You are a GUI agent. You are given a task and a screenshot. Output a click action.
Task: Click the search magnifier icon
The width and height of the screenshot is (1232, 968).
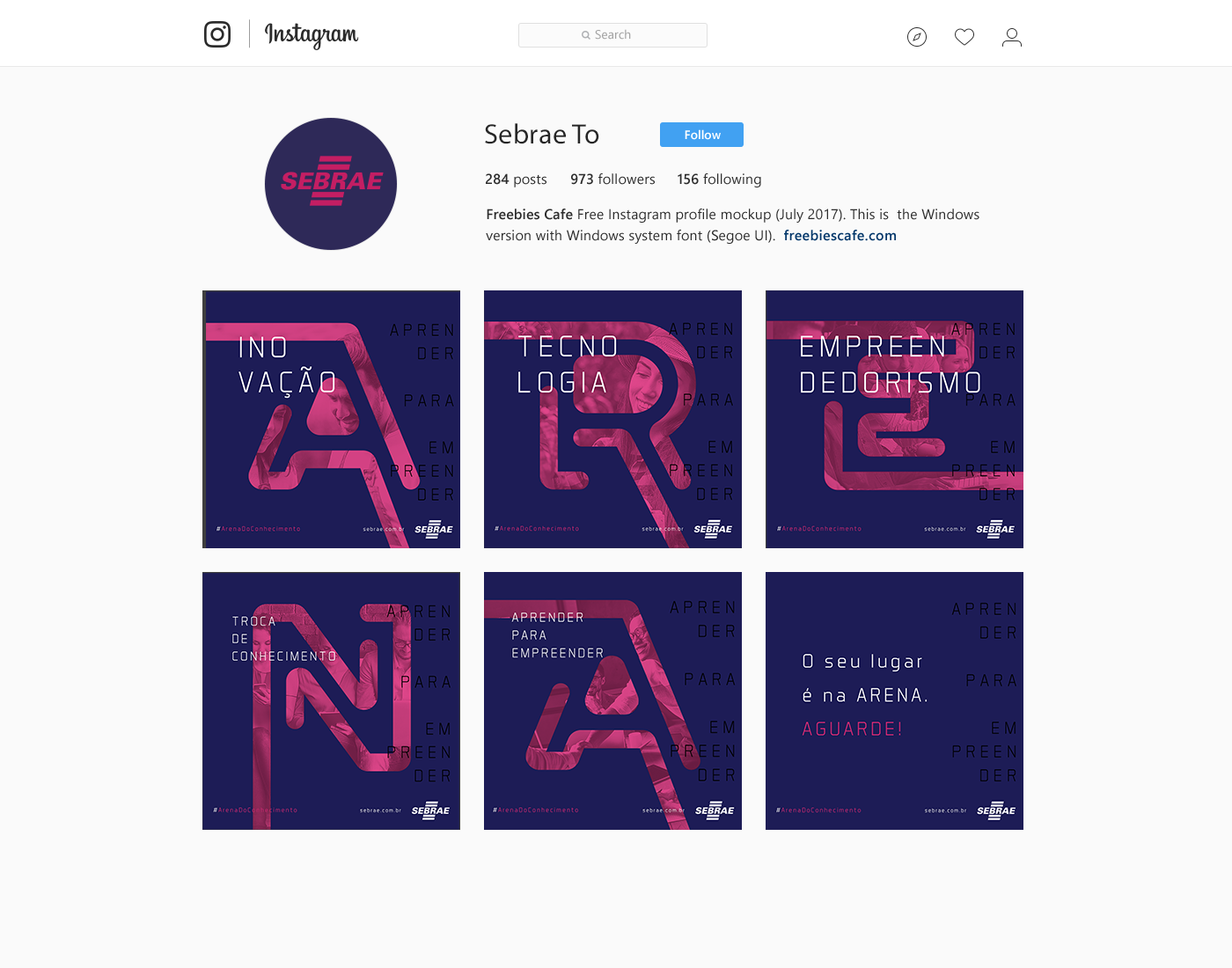click(586, 35)
